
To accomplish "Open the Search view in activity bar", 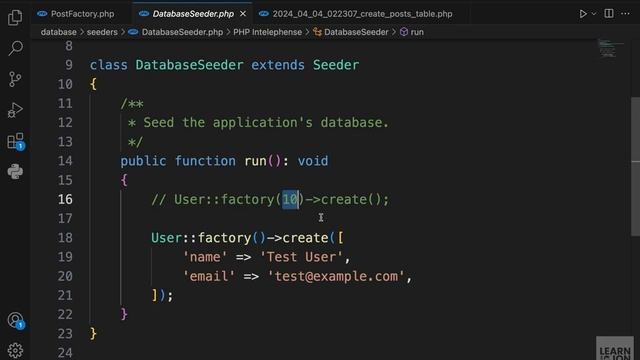I will click(15, 48).
